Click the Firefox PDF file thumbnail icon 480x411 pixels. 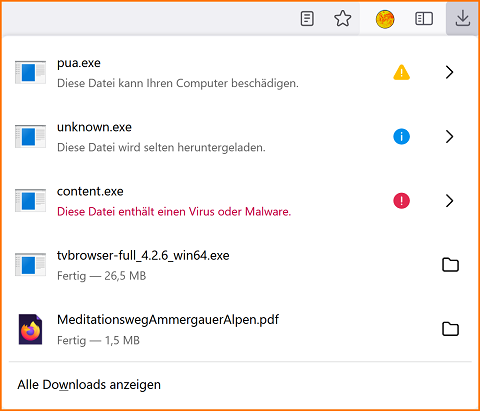[x=30, y=329]
